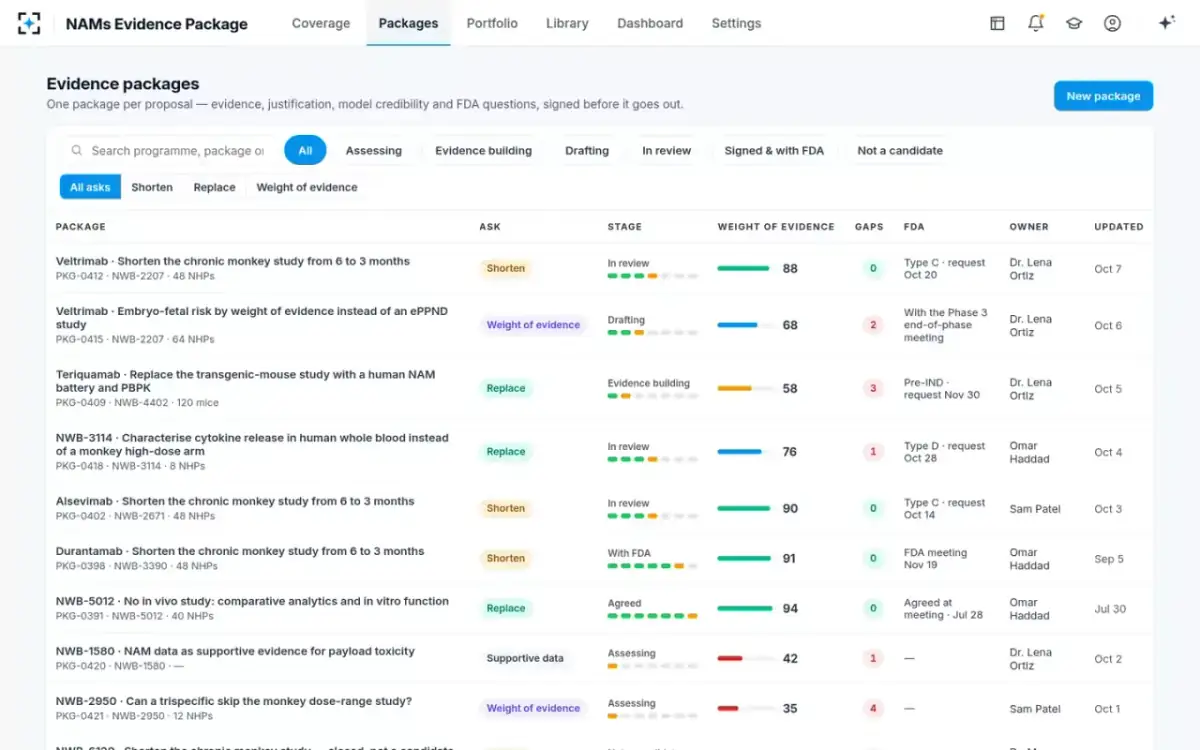
Task: Open the Settings tab
Action: tap(736, 23)
